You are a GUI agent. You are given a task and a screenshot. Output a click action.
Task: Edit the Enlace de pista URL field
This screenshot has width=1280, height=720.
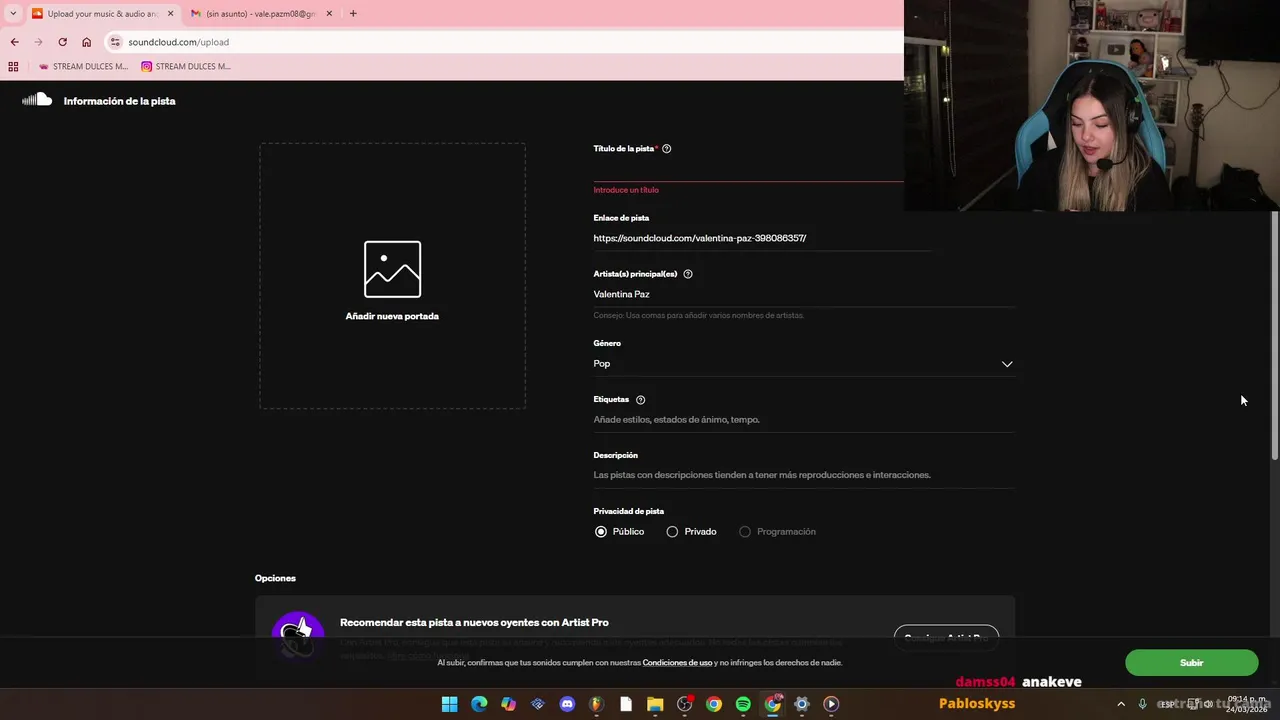click(762, 238)
